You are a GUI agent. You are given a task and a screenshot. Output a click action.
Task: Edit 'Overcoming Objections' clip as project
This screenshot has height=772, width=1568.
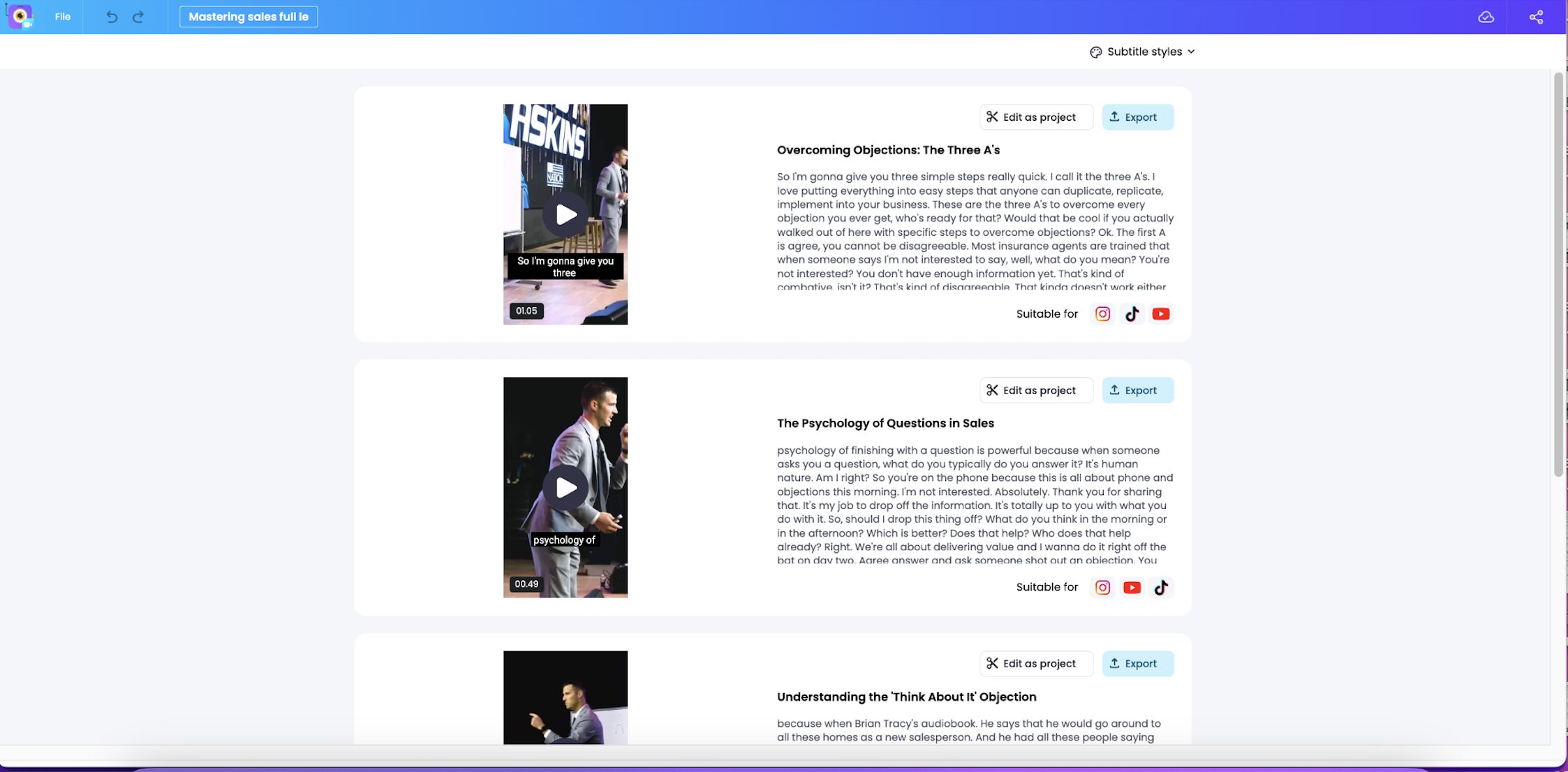(1036, 117)
